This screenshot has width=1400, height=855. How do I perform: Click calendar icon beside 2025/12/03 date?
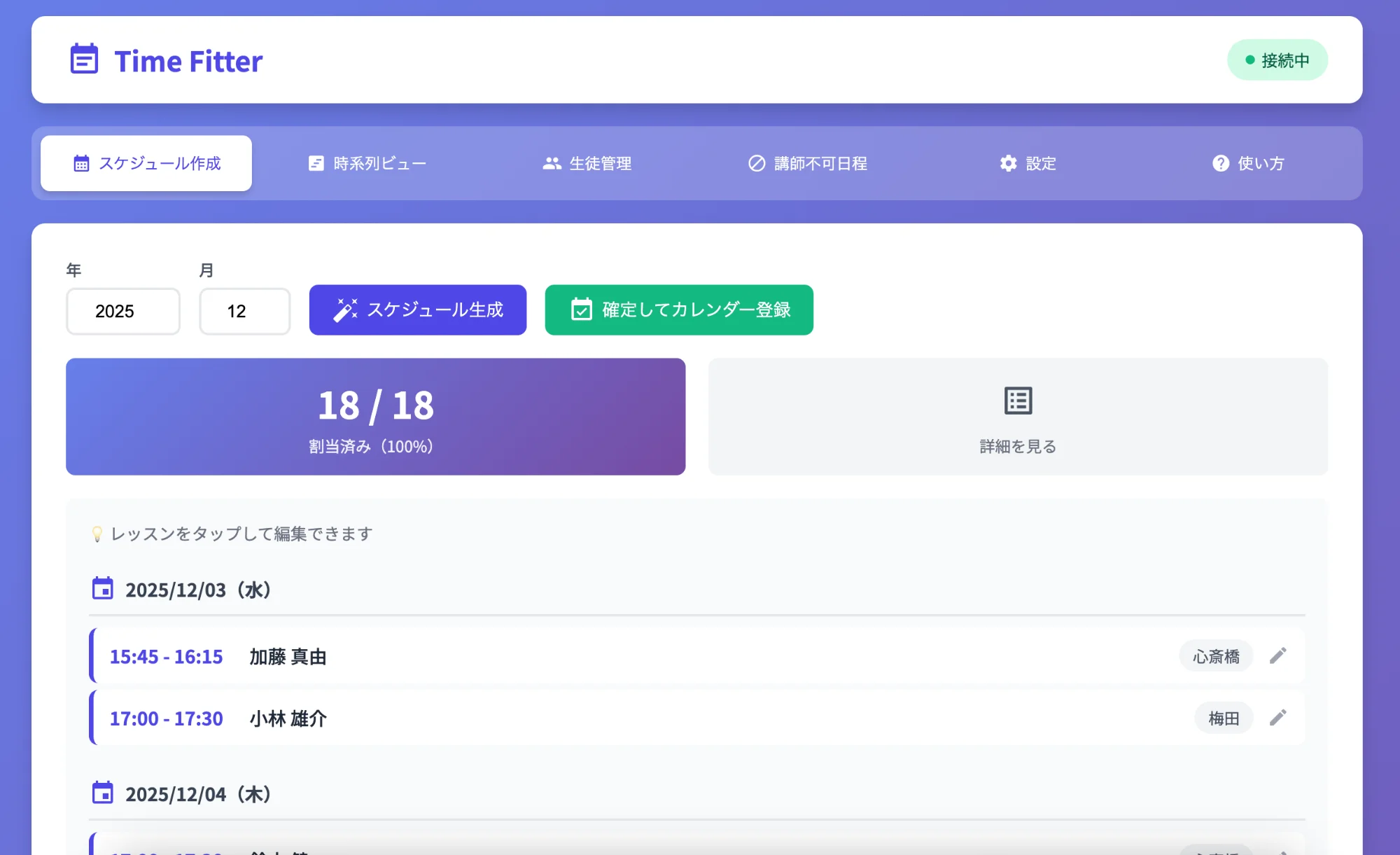(103, 589)
